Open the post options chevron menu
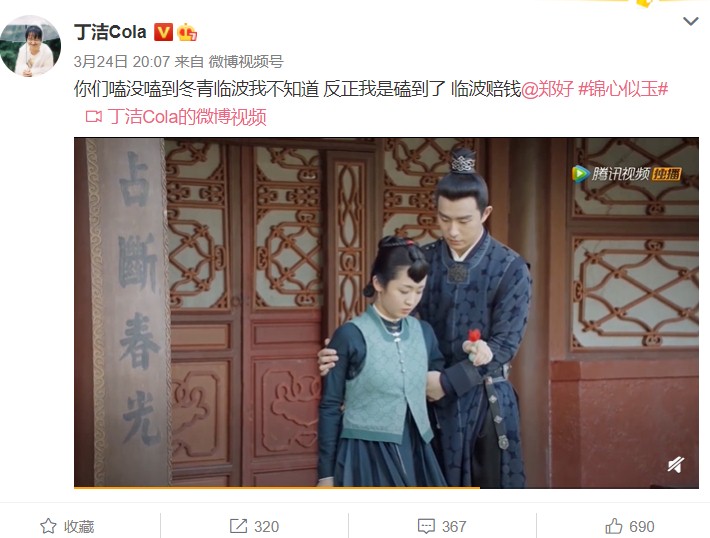The image size is (710, 538). [x=690, y=21]
